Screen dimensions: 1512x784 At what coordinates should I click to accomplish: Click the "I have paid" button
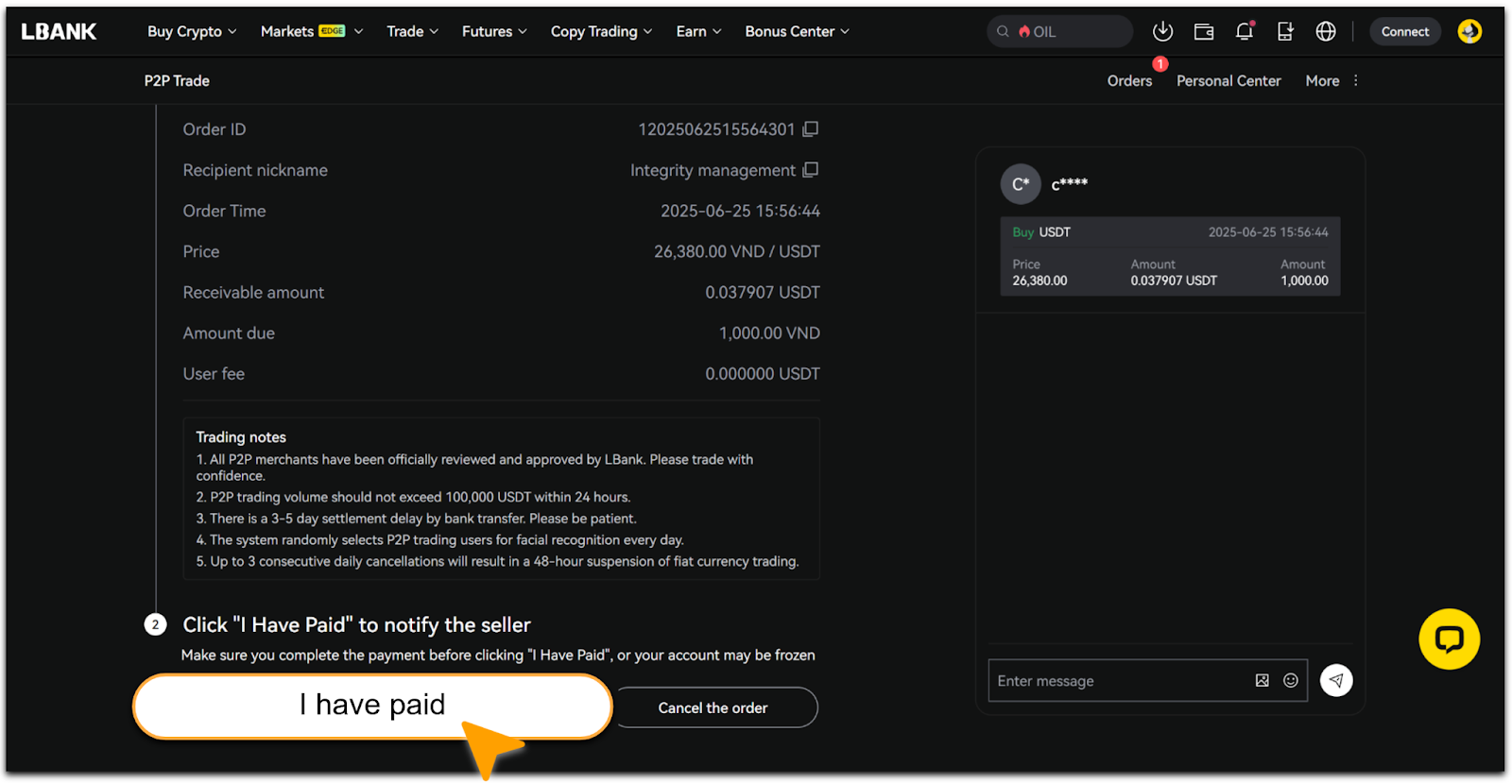(x=372, y=706)
